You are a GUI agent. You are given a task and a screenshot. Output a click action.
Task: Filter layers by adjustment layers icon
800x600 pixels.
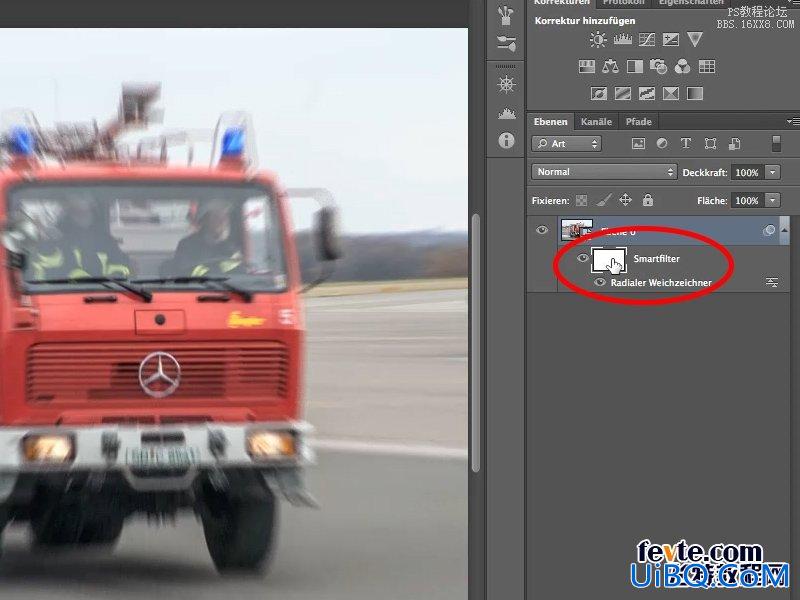click(x=662, y=143)
